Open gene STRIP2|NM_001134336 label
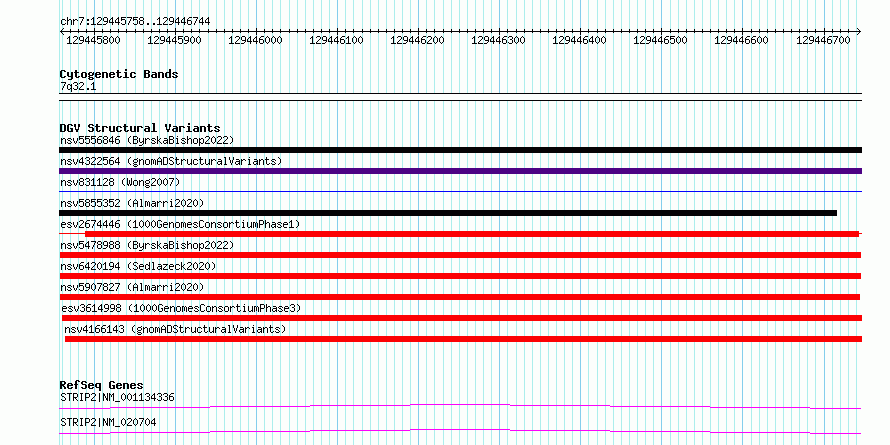Viewport: 890px width, 445px height. [x=117, y=397]
